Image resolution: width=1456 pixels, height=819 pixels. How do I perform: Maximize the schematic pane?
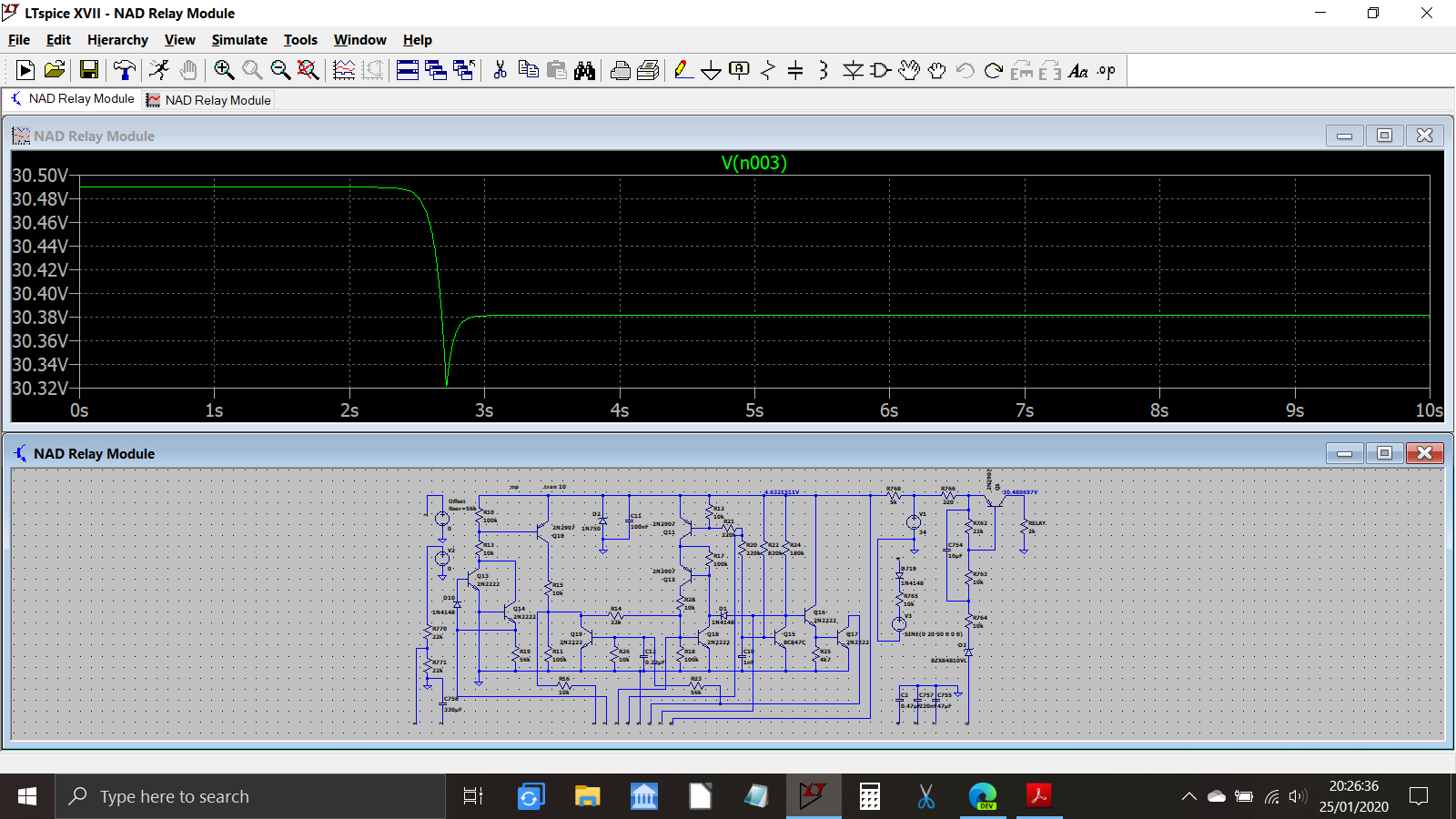click(x=1385, y=453)
